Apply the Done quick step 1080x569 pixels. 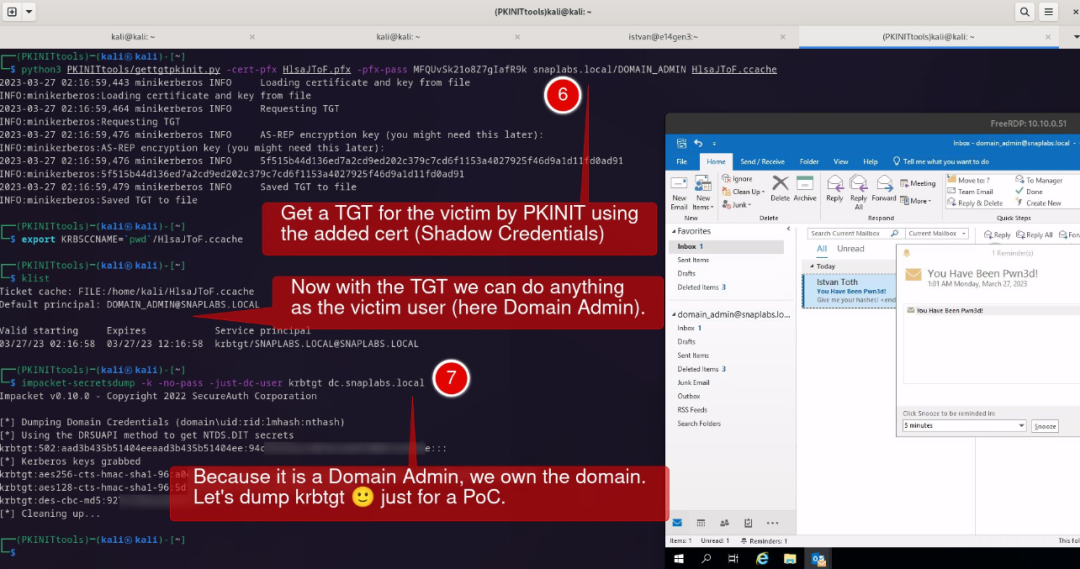pyautogui.click(x=1029, y=192)
